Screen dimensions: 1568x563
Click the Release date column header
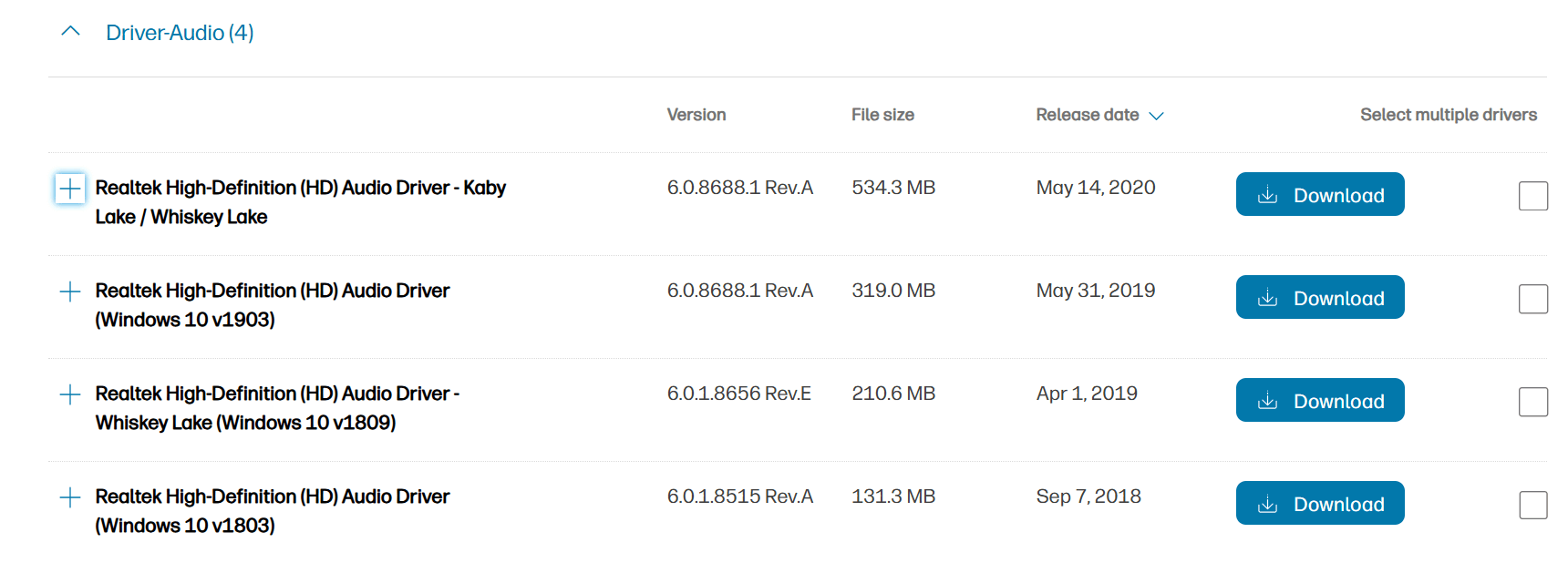pyautogui.click(x=1087, y=115)
